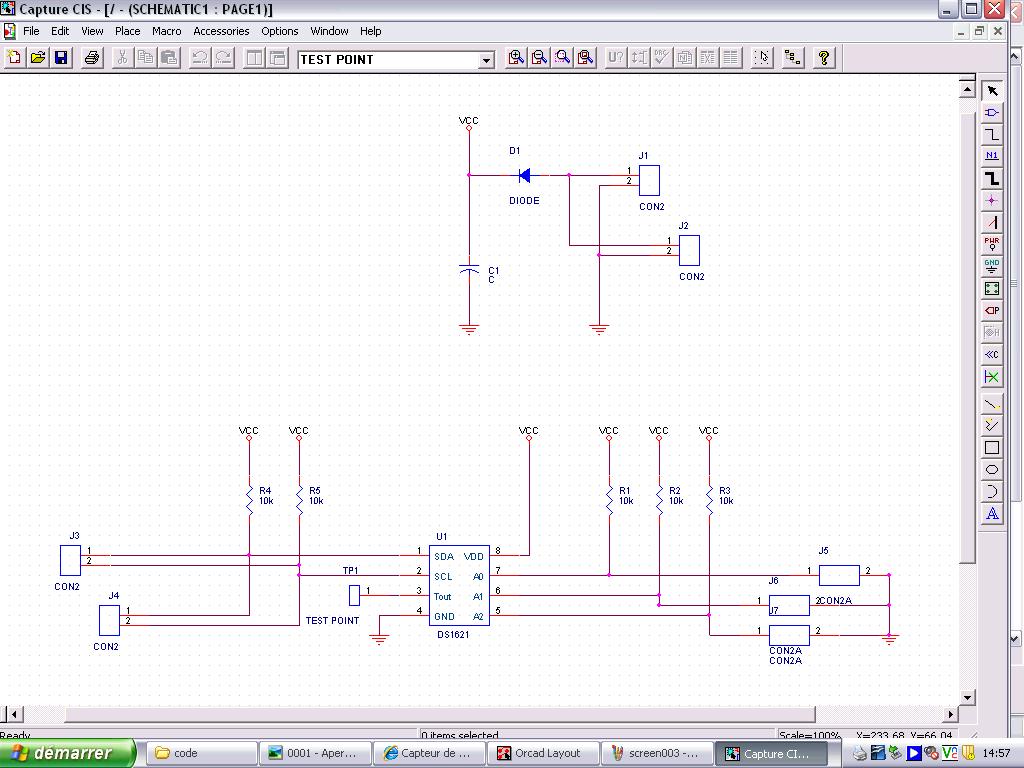The height and width of the screenshot is (768, 1024).
Task: Select the Place Hierarchical Block tool
Action: tap(992, 289)
